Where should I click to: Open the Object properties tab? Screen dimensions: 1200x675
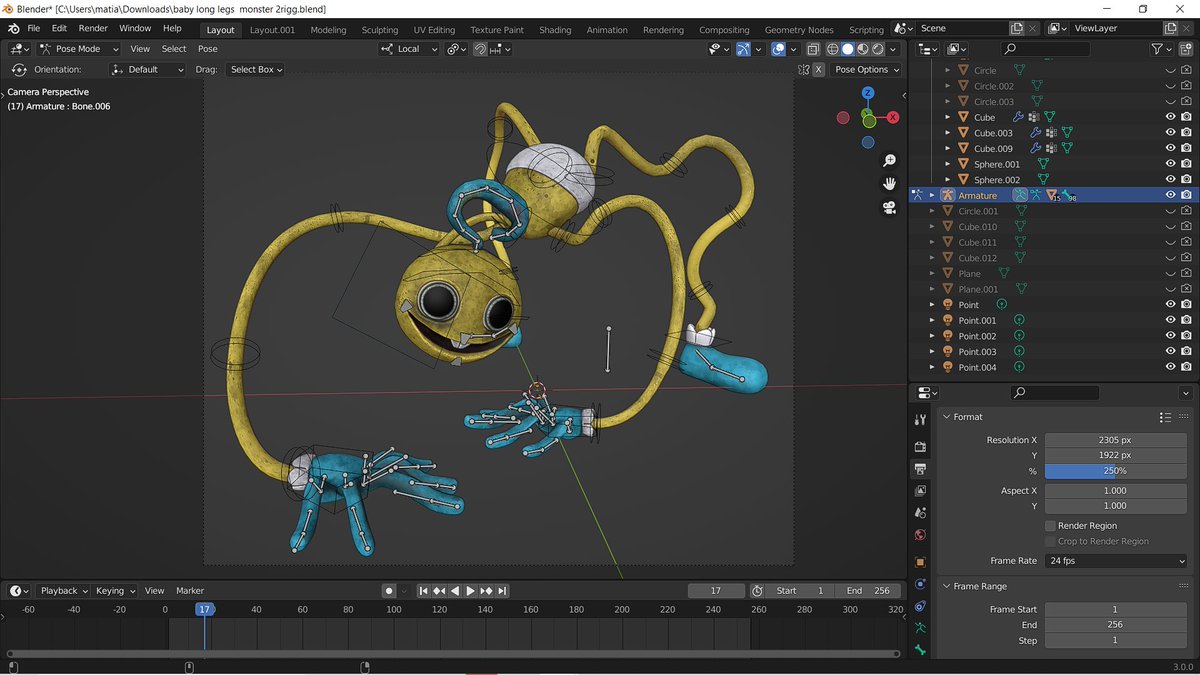pos(920,562)
